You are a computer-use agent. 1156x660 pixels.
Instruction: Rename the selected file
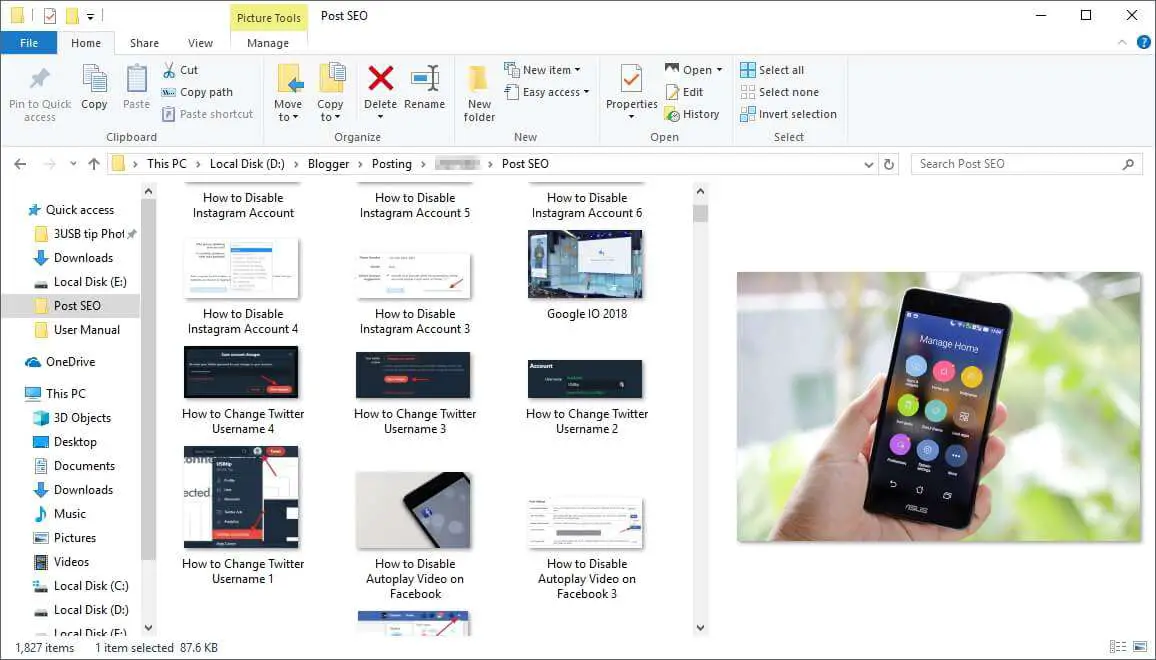click(x=425, y=90)
